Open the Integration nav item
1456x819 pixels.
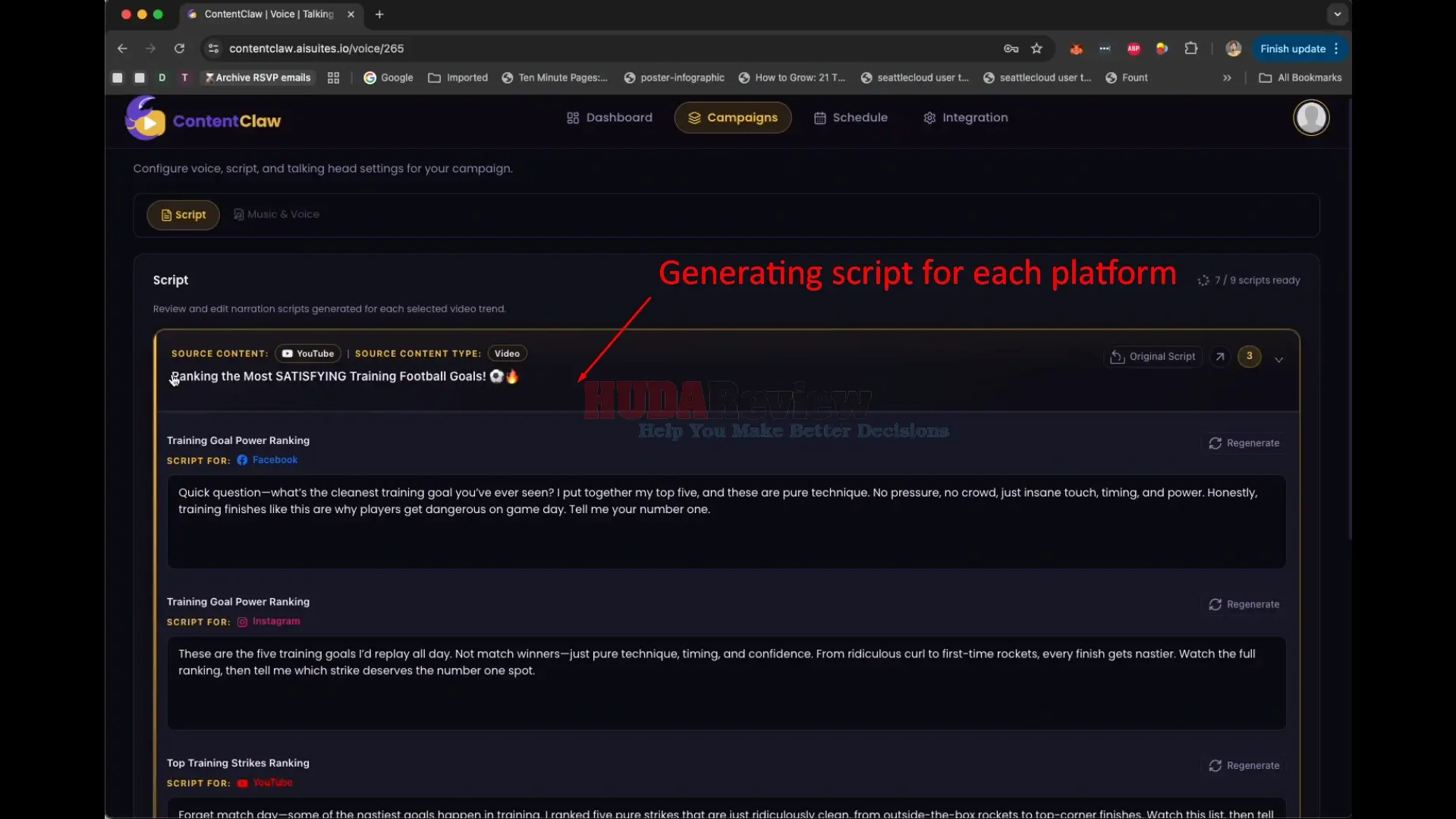point(966,118)
